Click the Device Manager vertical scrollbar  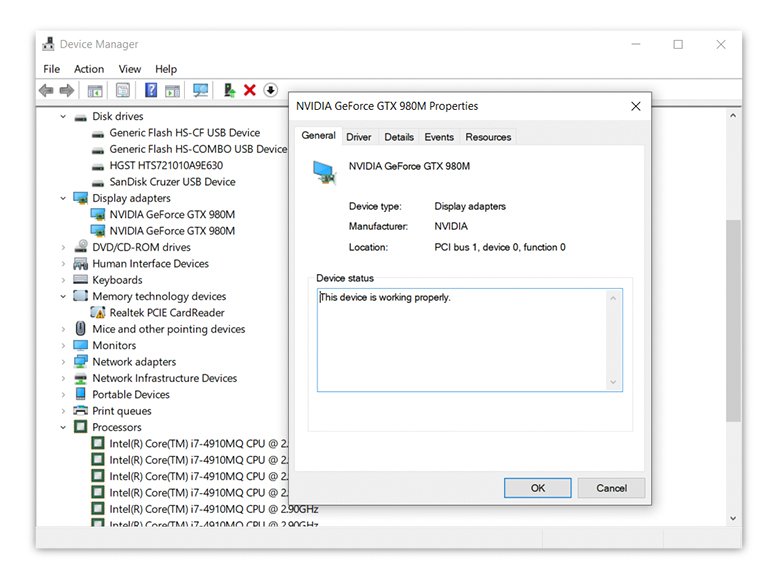pyautogui.click(x=733, y=320)
